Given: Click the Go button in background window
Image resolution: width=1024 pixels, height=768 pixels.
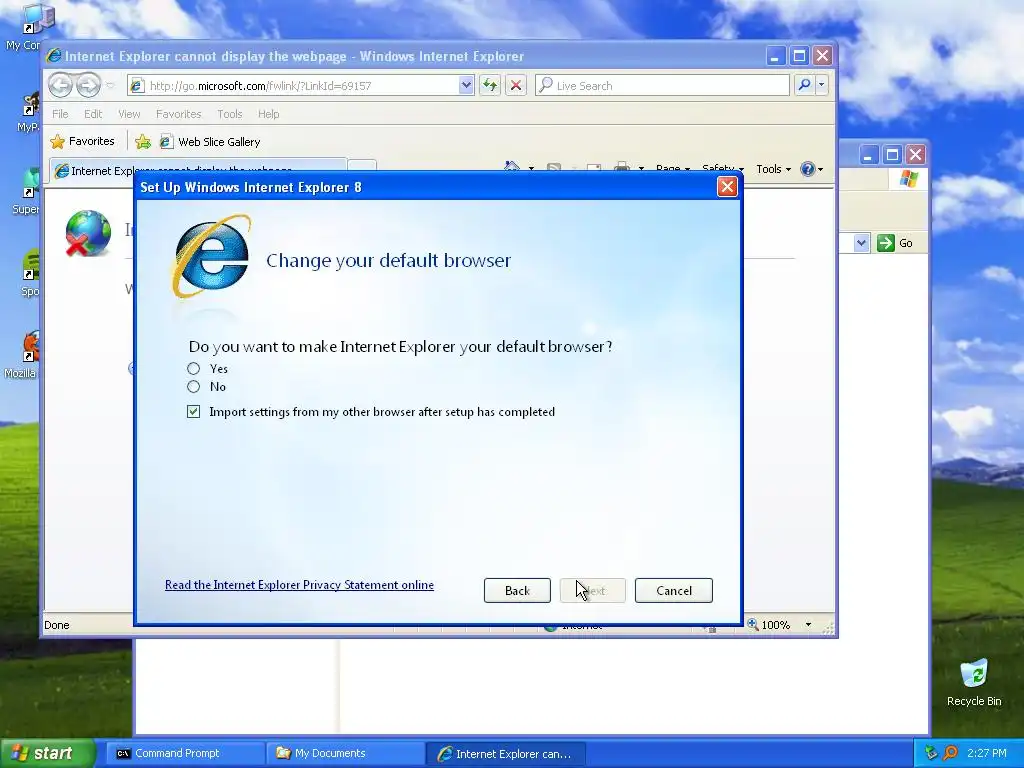Looking at the screenshot, I should [895, 243].
